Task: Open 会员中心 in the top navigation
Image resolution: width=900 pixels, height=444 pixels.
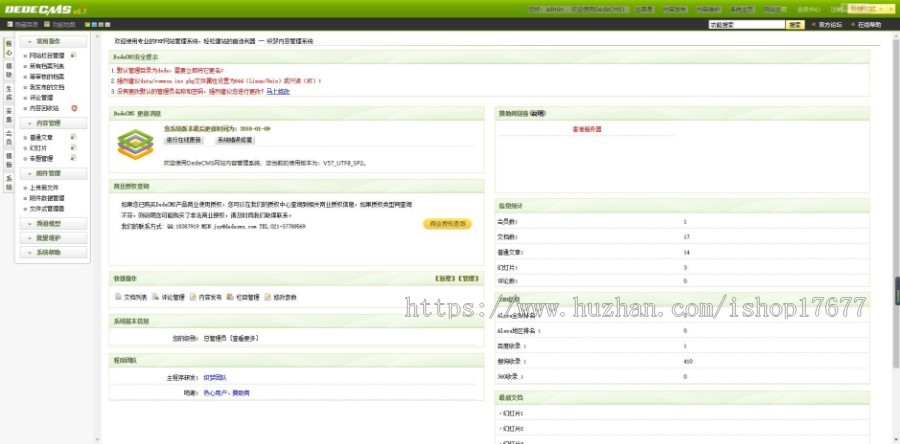Action: pyautogui.click(x=809, y=10)
